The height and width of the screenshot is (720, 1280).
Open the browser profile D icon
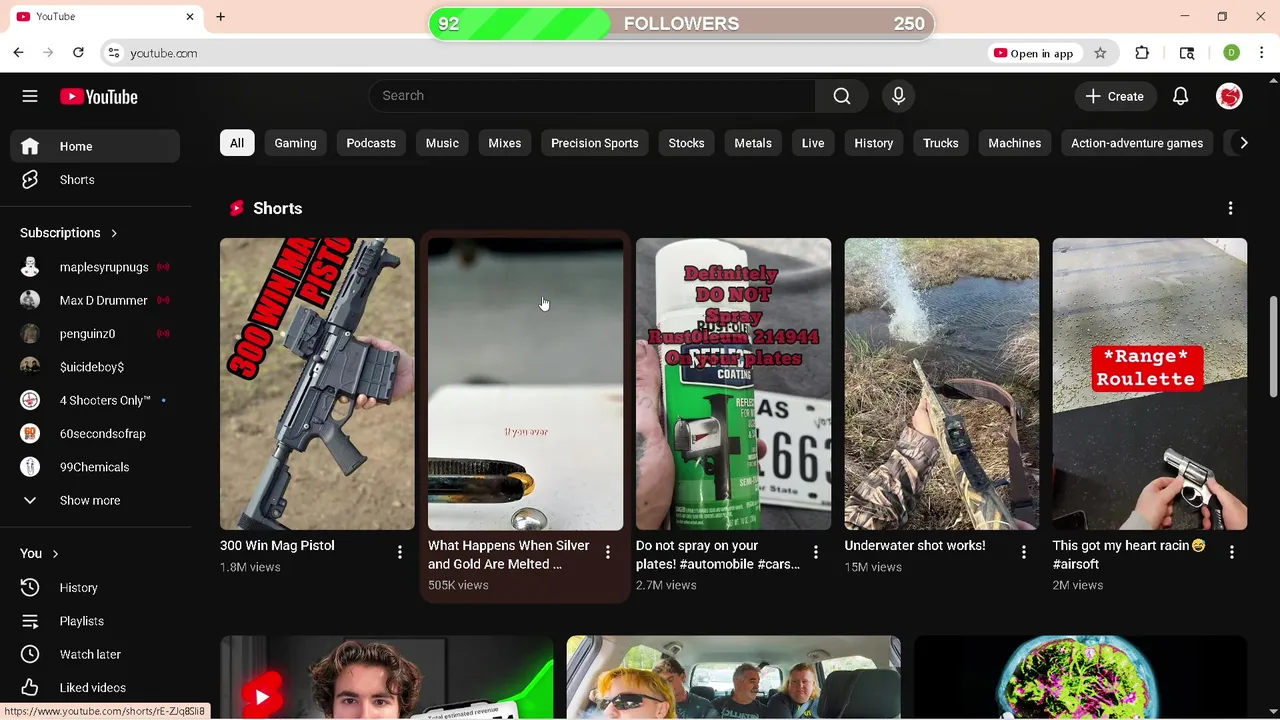pos(1231,53)
